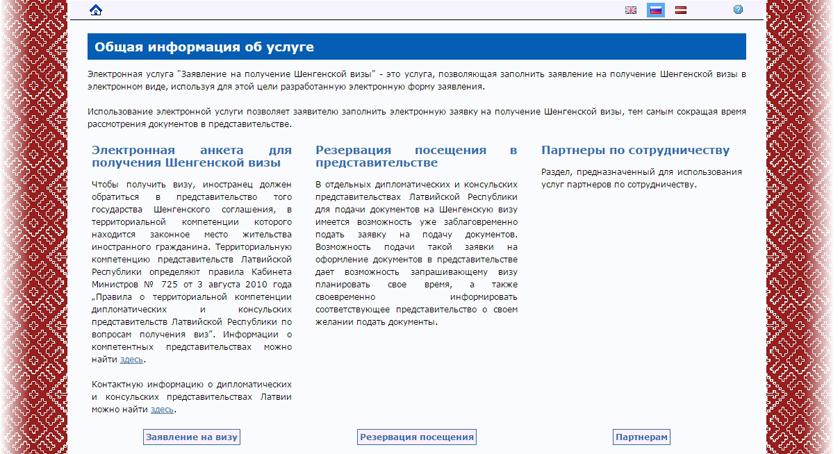Click the text starting 'В отдельных дипломатических'
This screenshot has width=840, height=454.
click(x=416, y=253)
